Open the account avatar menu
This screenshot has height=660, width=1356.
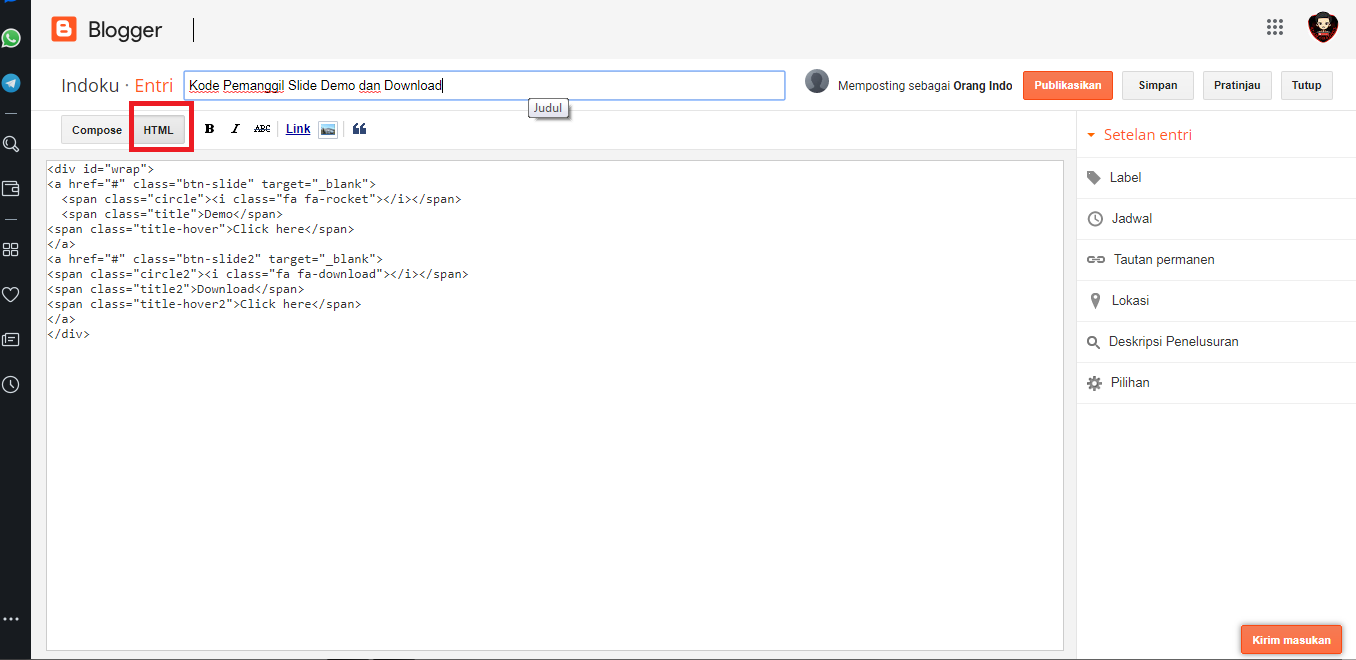click(1323, 27)
